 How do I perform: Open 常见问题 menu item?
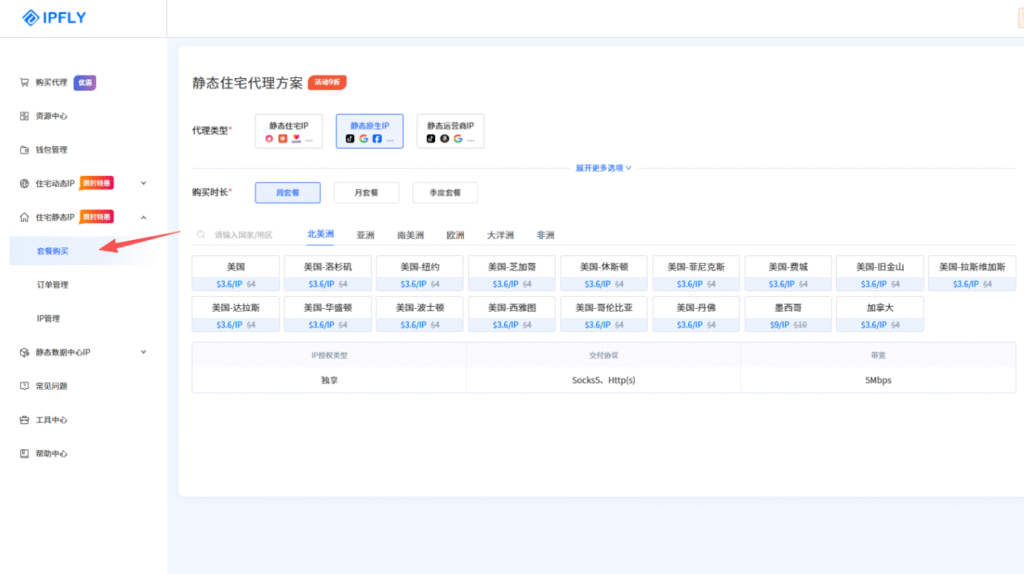pos(52,386)
